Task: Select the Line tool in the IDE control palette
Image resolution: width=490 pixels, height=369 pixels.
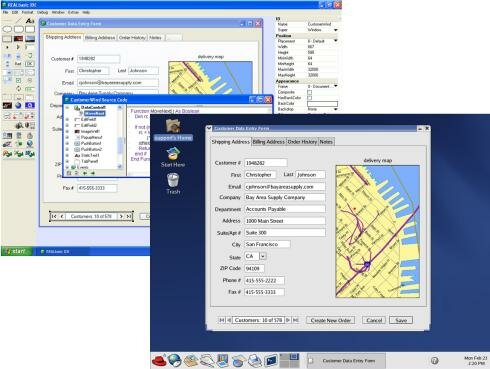Action: tap(18, 21)
